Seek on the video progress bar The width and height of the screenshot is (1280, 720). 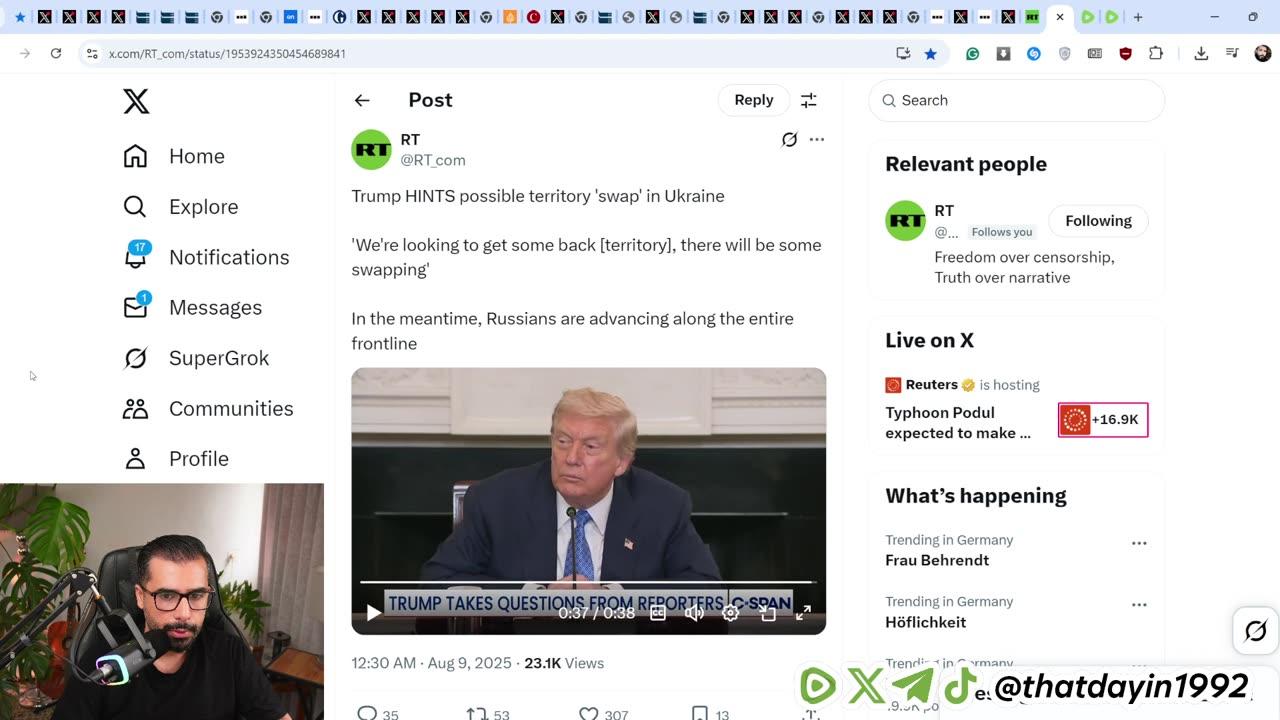tap(588, 581)
